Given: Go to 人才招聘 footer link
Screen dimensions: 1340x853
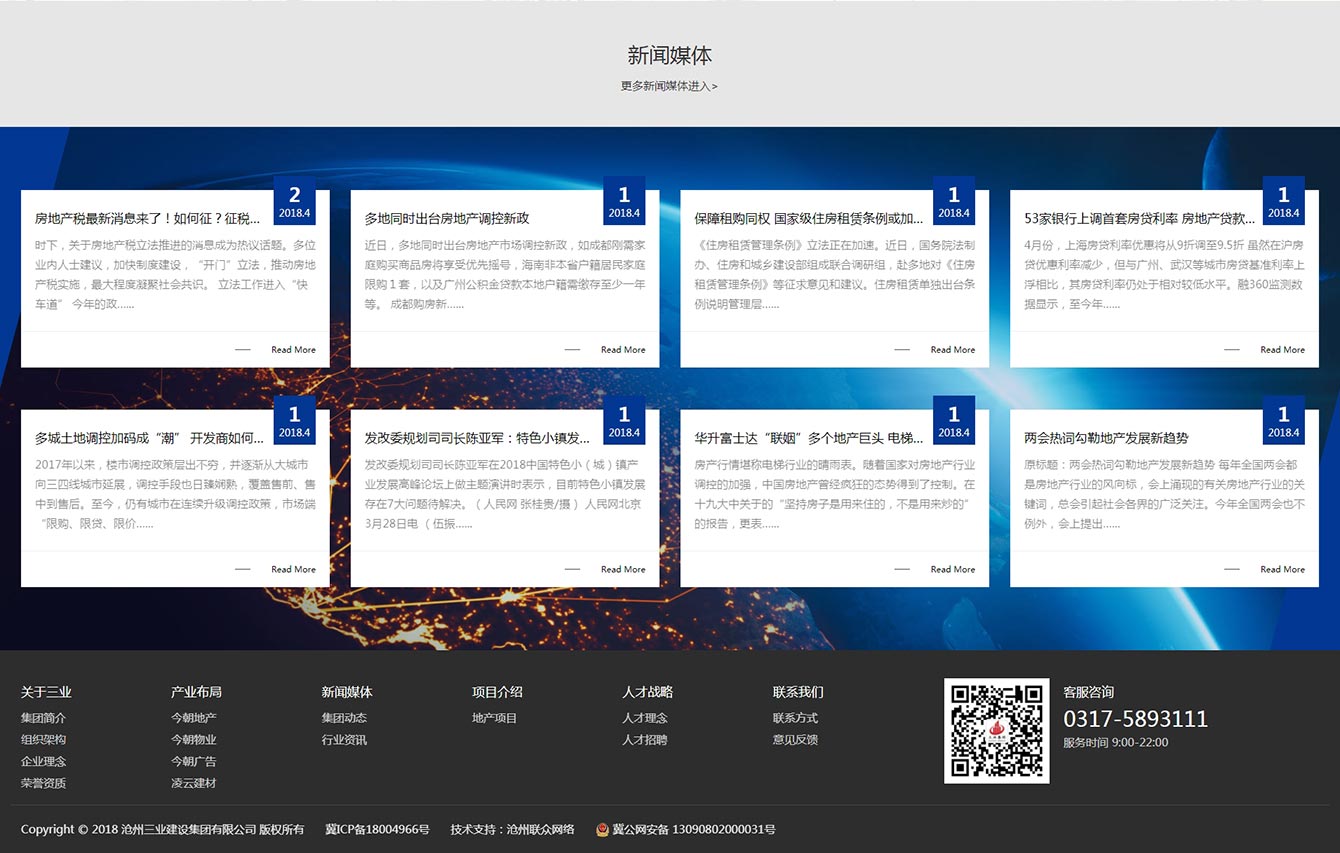Looking at the screenshot, I should pos(645,740).
